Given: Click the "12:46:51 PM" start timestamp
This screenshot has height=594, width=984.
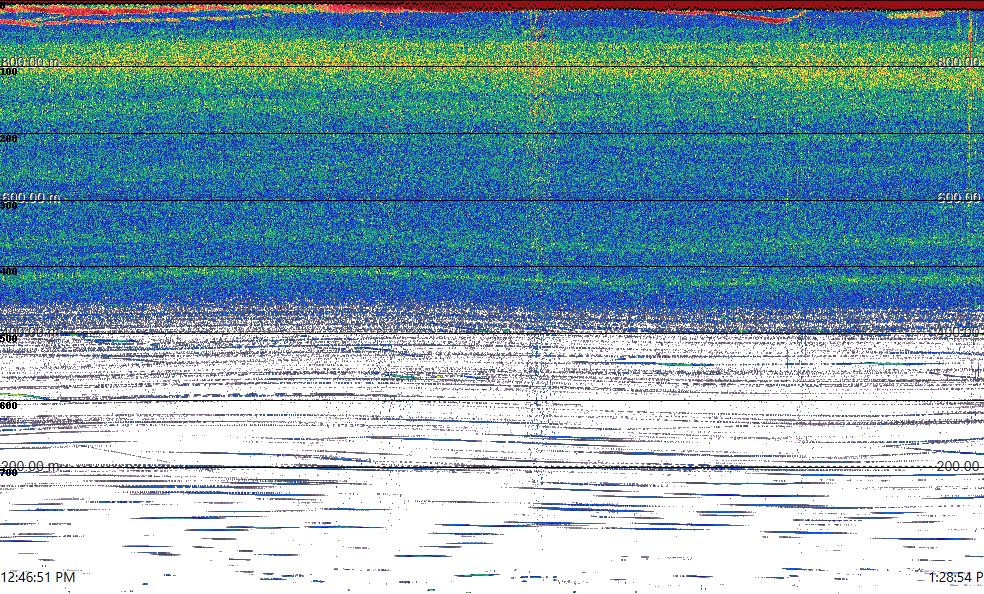Looking at the screenshot, I should tap(38, 577).
